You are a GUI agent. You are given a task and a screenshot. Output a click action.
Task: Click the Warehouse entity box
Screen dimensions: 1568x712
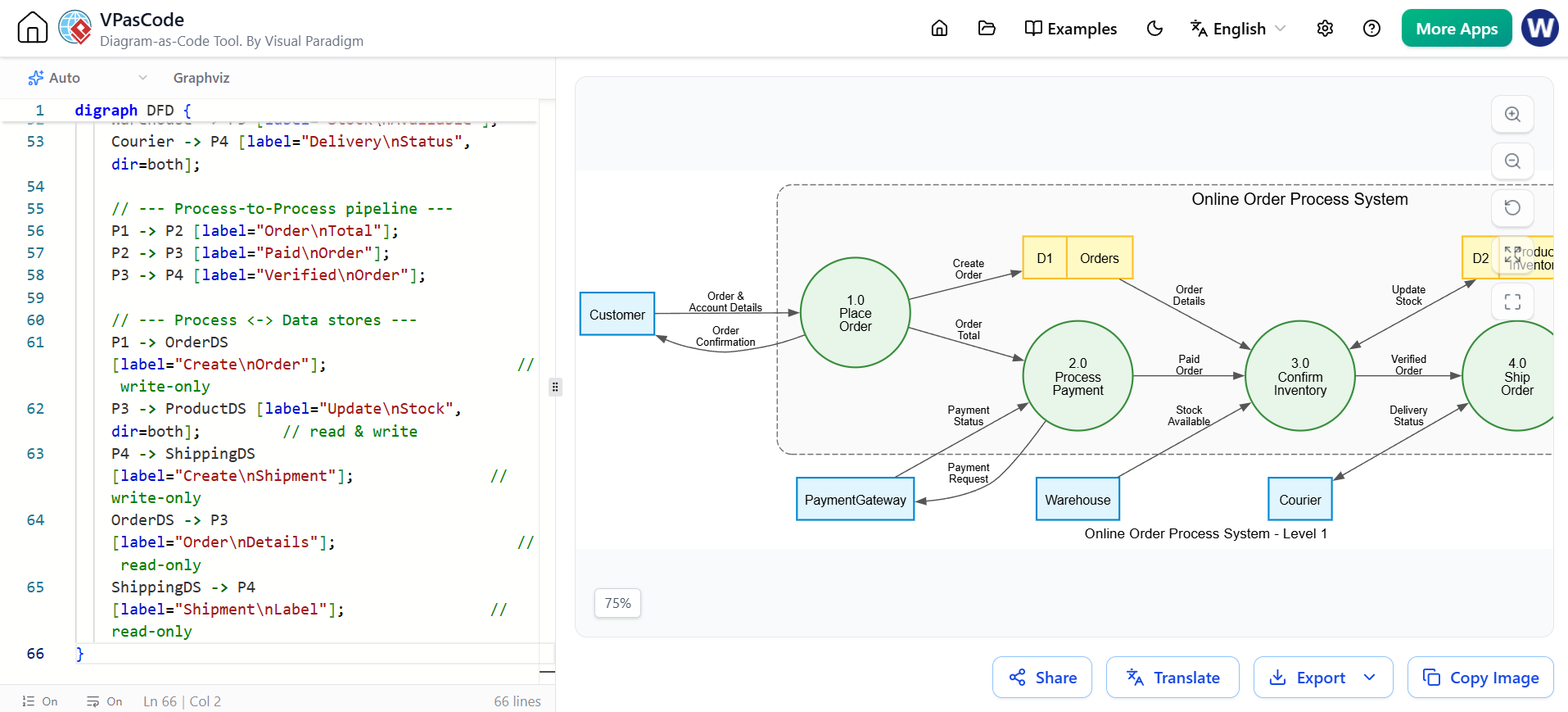[1078, 500]
